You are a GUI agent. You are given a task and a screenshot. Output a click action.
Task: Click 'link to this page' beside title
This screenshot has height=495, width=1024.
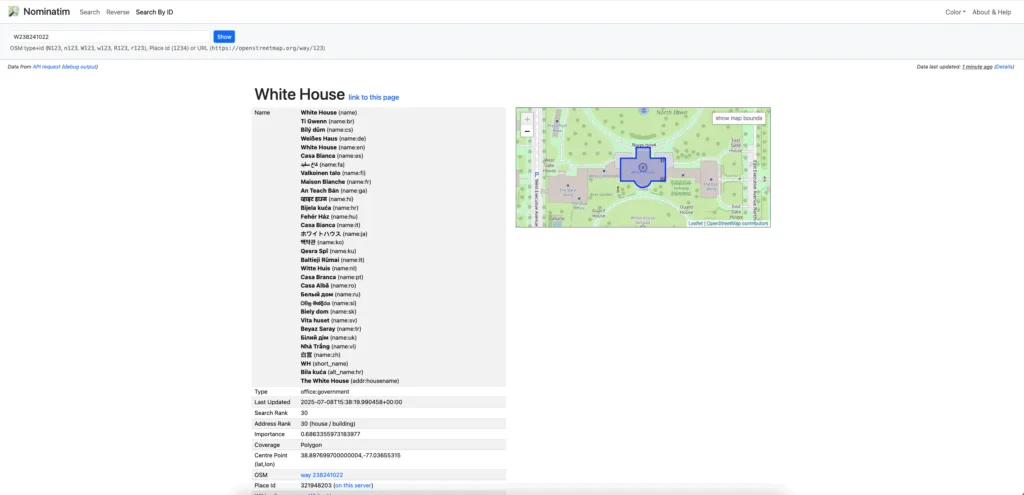click(373, 97)
